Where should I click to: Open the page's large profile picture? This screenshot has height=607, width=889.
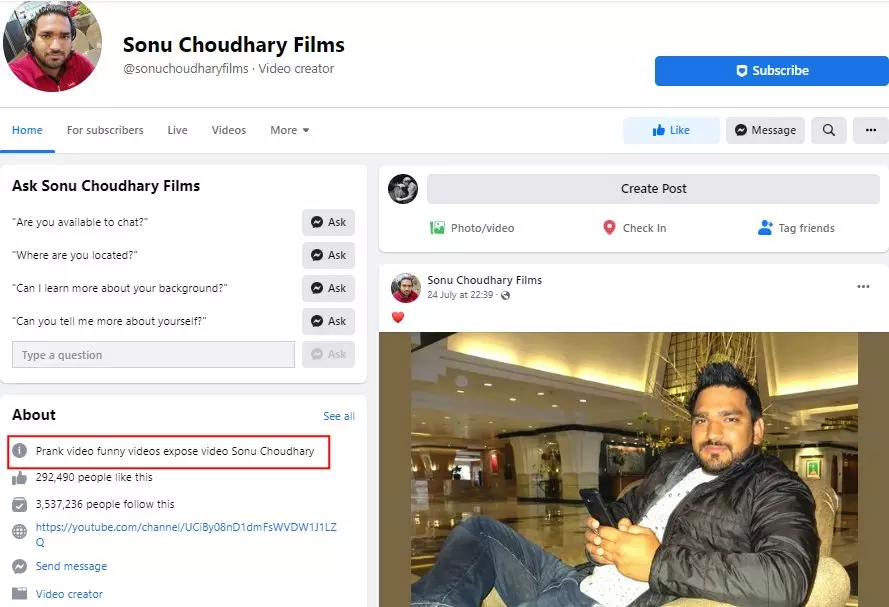click(52, 44)
